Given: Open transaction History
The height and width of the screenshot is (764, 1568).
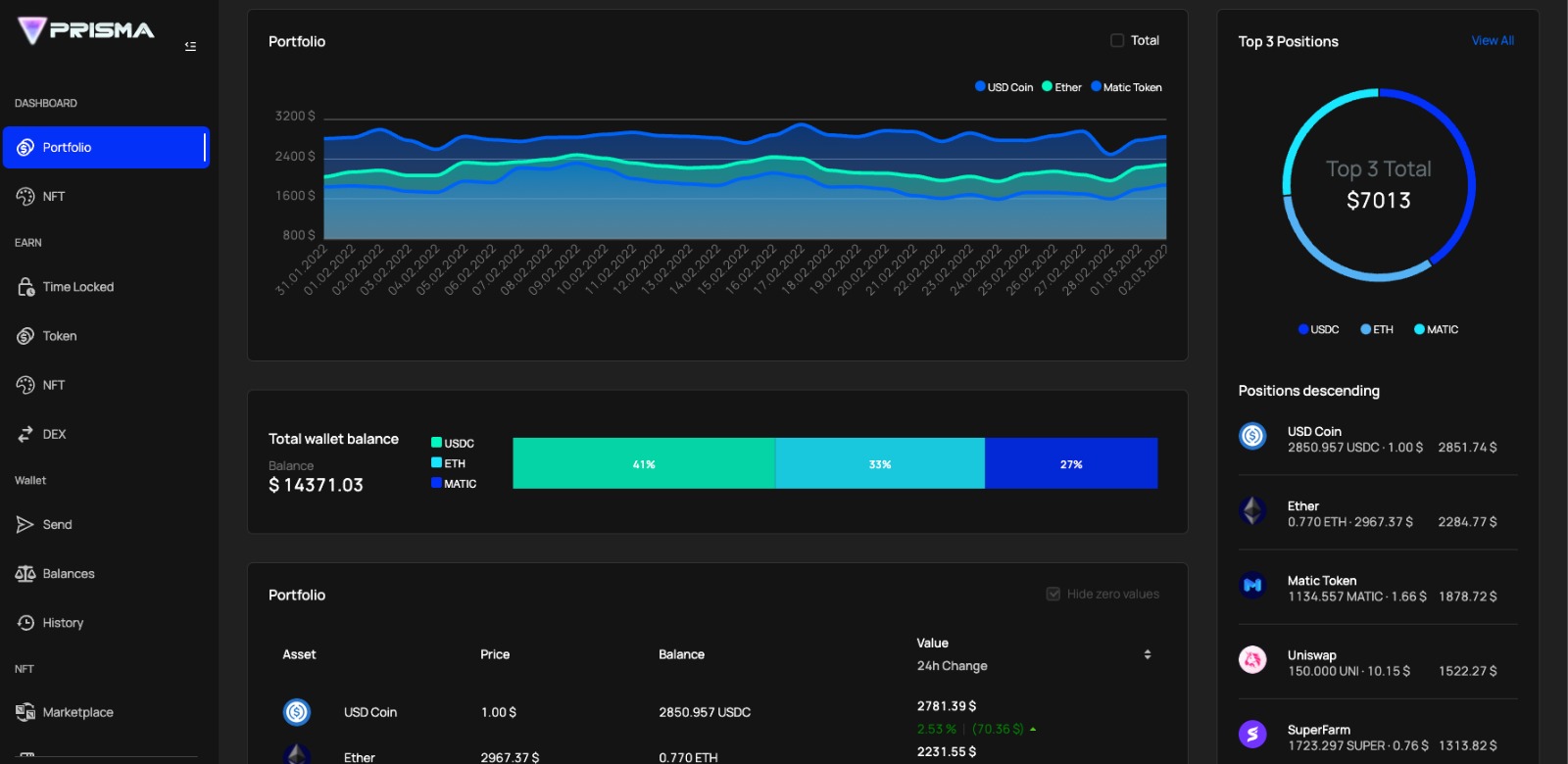Looking at the screenshot, I should [x=63, y=623].
